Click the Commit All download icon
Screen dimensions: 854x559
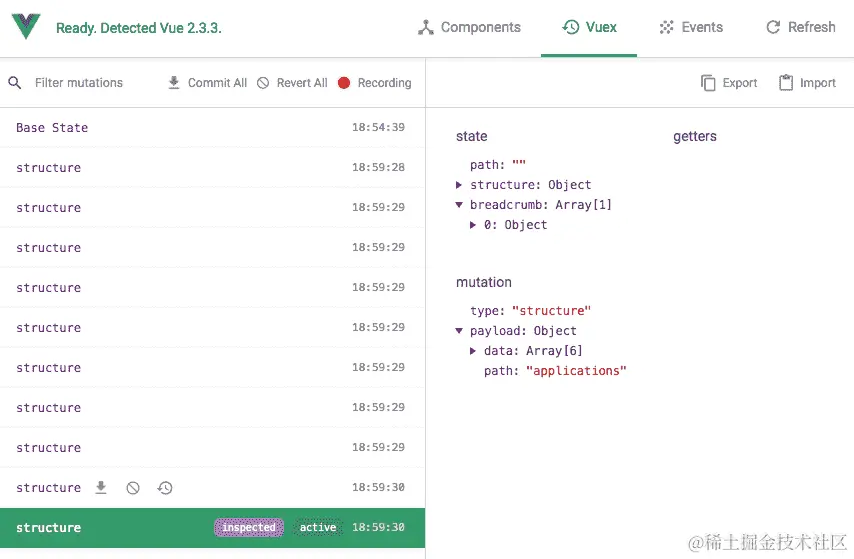(x=174, y=83)
